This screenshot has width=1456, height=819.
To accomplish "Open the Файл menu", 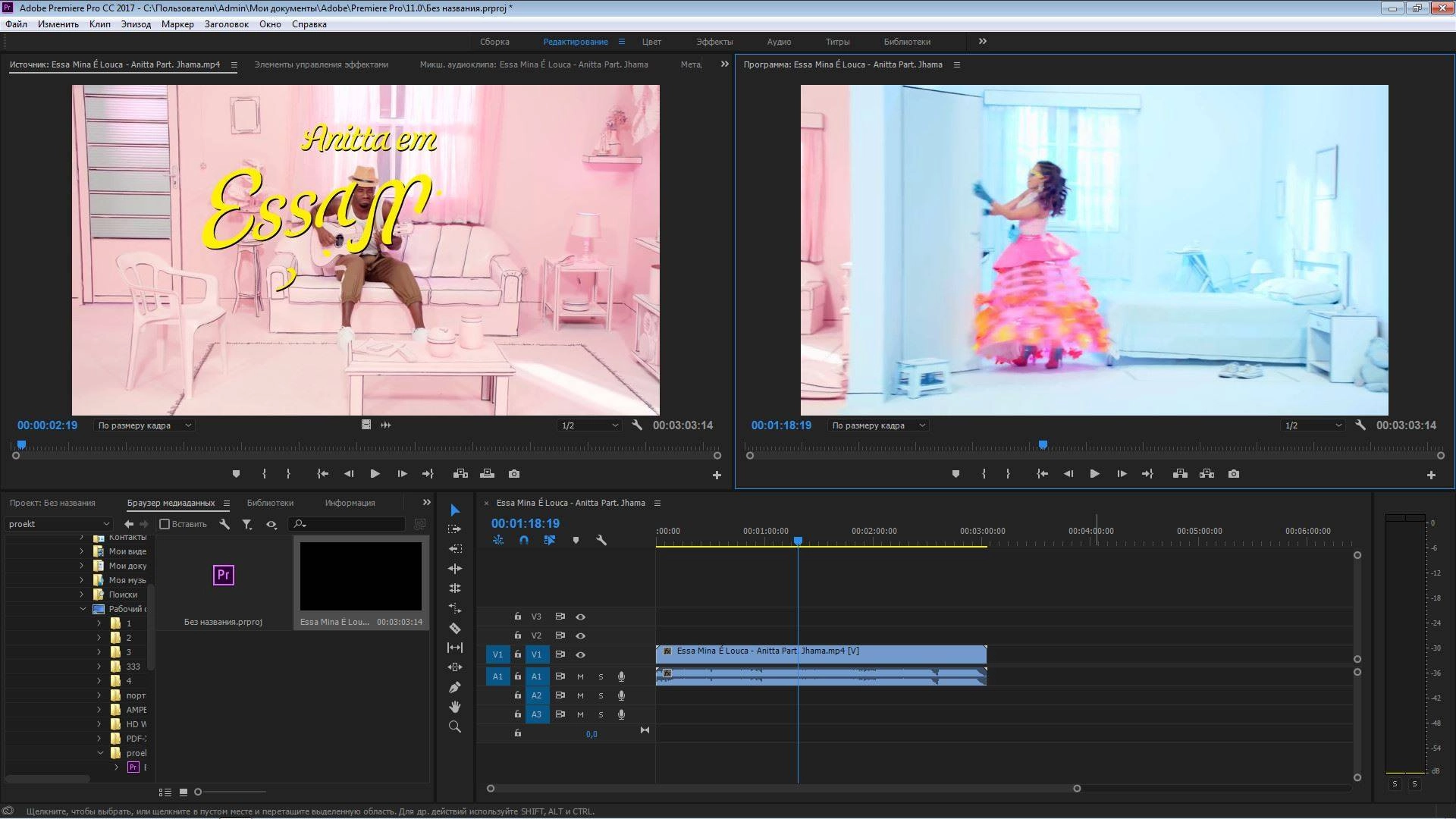I will click(x=16, y=24).
